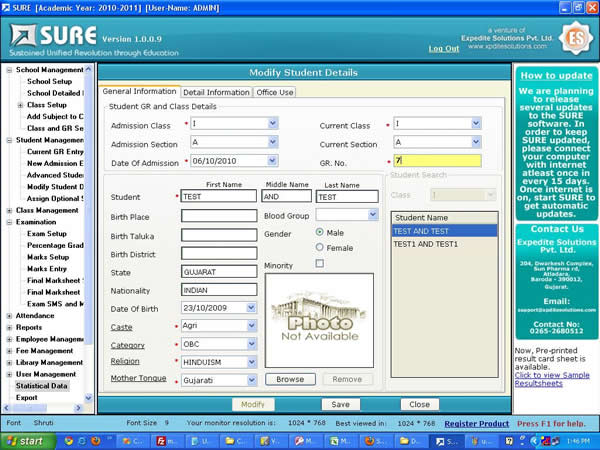The width and height of the screenshot is (600, 450).
Task: Open Final Marksheet in the tree
Action: pyautogui.click(x=54, y=292)
